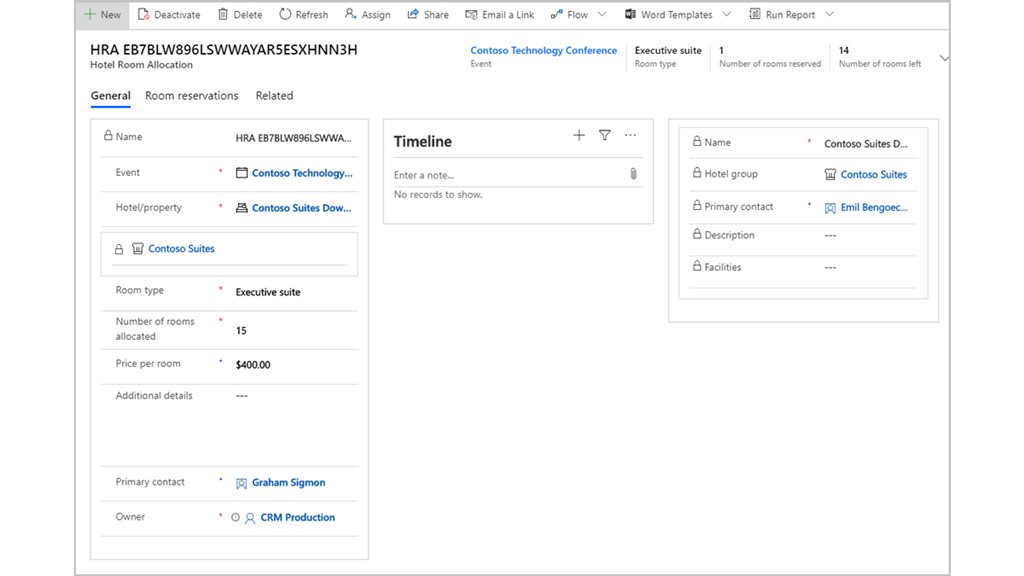Image resolution: width=1024 pixels, height=576 pixels.
Task: Click contact icon beside Emil Bengoec...
Action: coord(830,208)
